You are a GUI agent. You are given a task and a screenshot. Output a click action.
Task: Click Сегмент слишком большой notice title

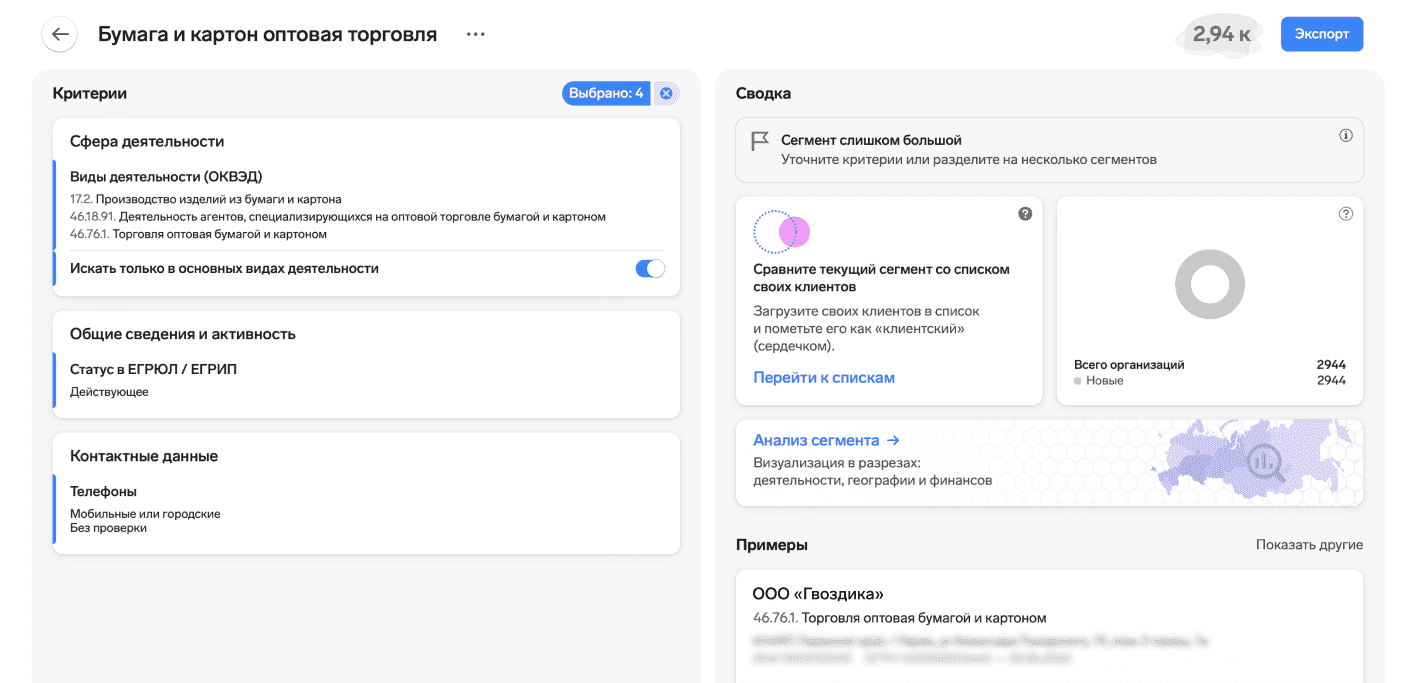pyautogui.click(x=871, y=140)
